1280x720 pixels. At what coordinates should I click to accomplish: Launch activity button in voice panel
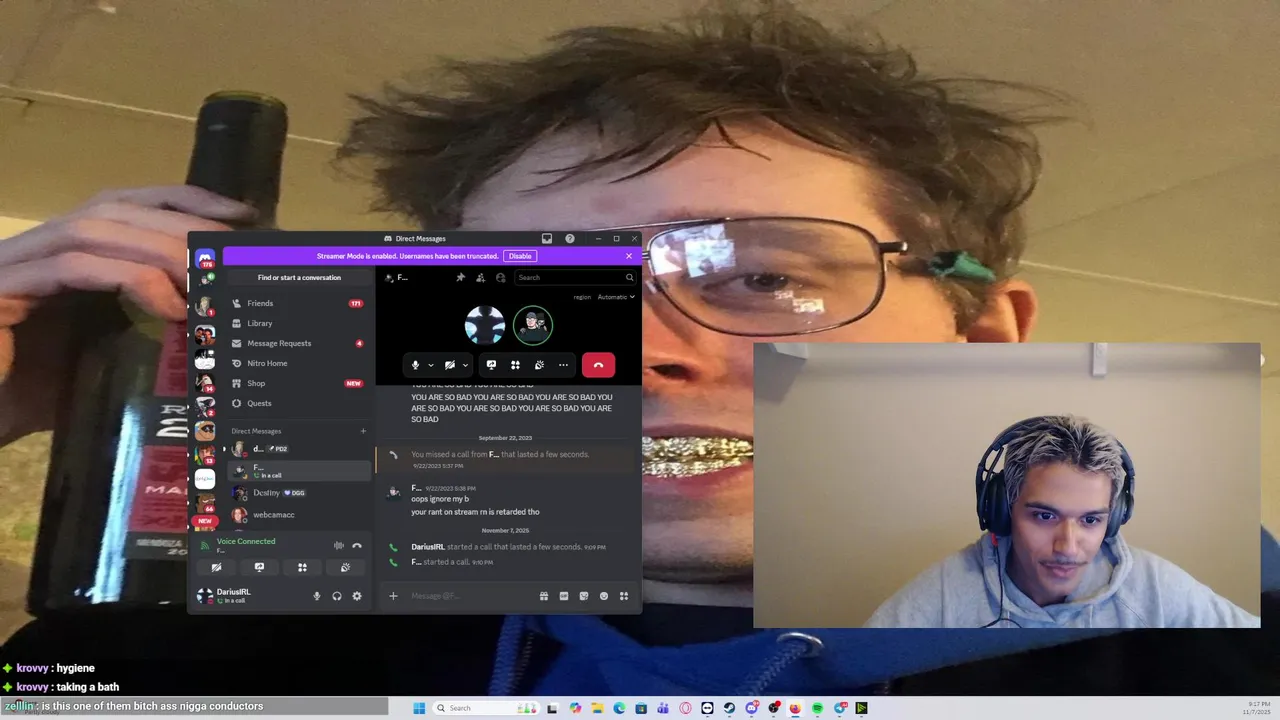[x=302, y=567]
